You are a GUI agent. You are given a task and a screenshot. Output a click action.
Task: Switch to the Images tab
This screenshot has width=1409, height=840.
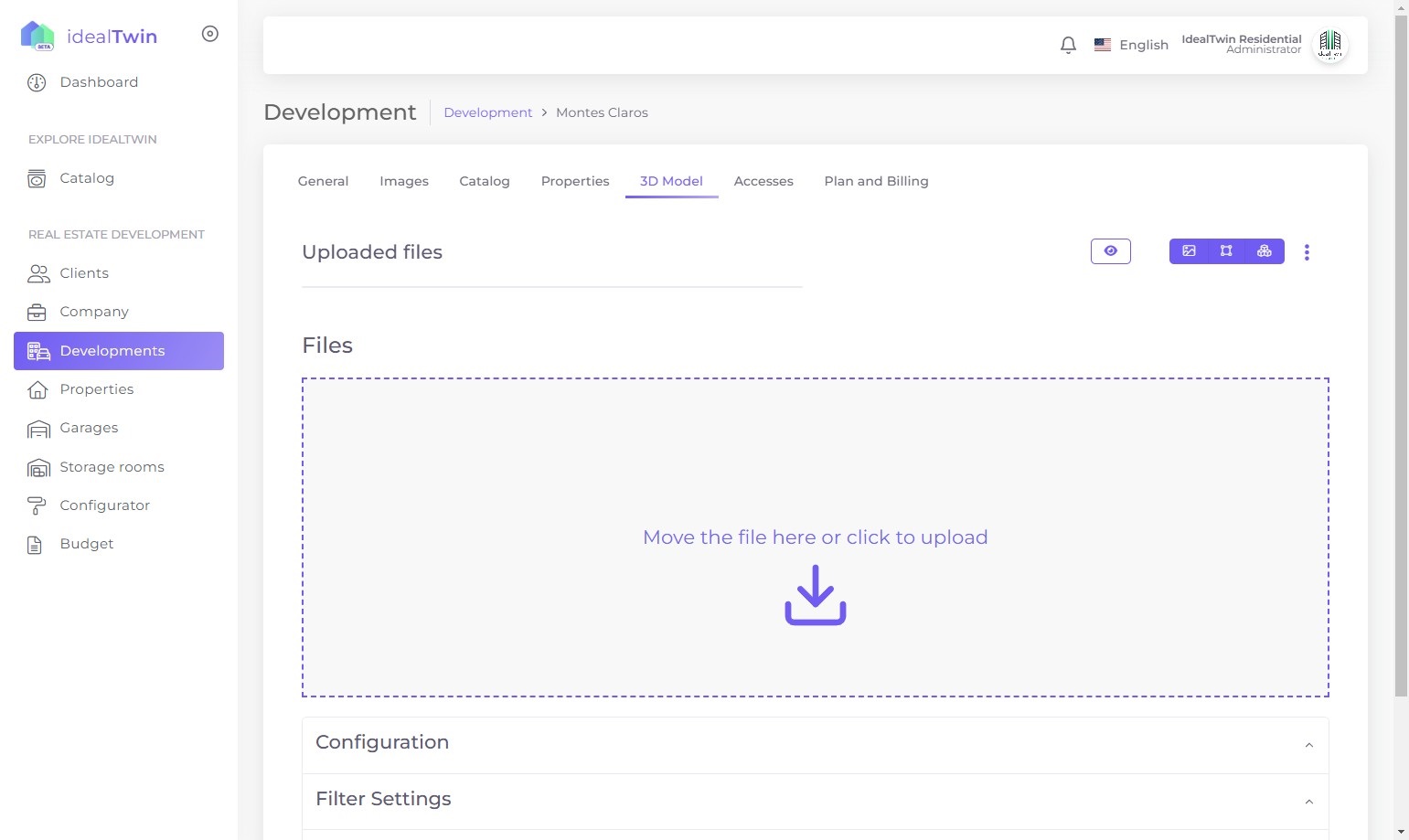[403, 181]
